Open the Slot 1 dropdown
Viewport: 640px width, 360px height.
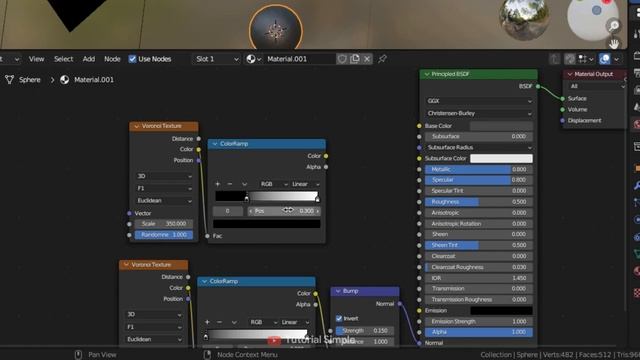216,59
